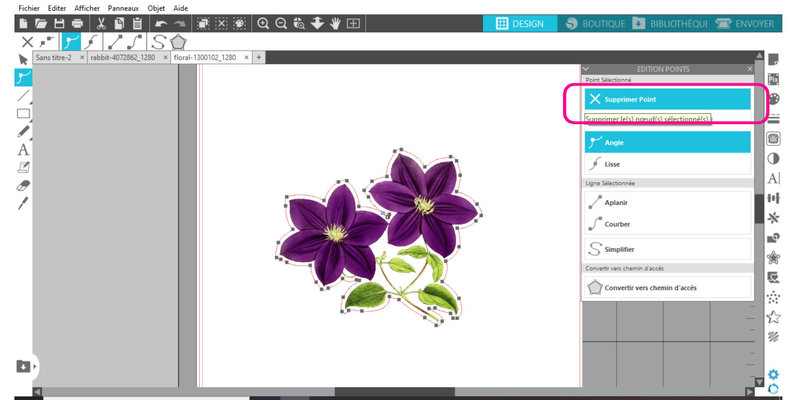Switch to the DESIGN mode tab
800x400 pixels.
coord(518,23)
